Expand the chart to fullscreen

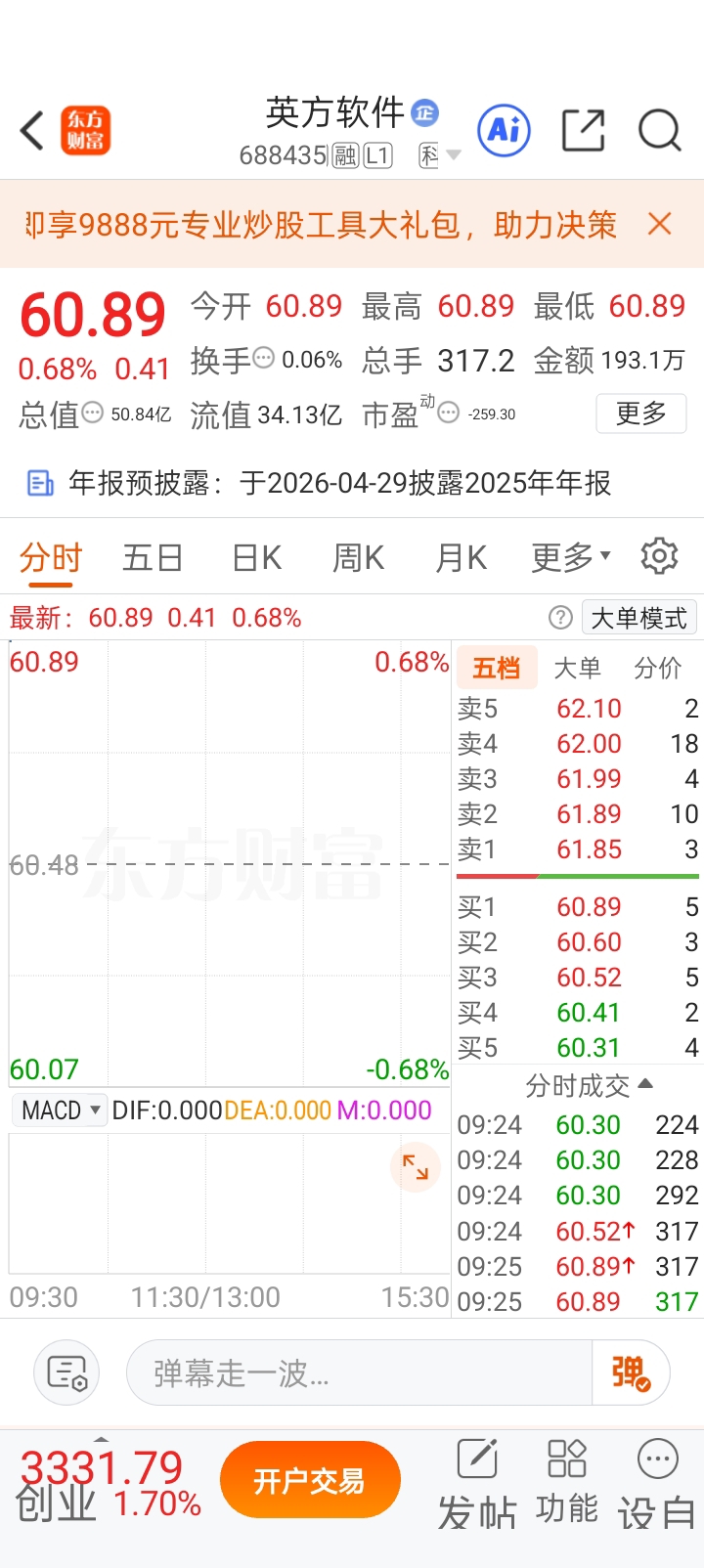(416, 1167)
